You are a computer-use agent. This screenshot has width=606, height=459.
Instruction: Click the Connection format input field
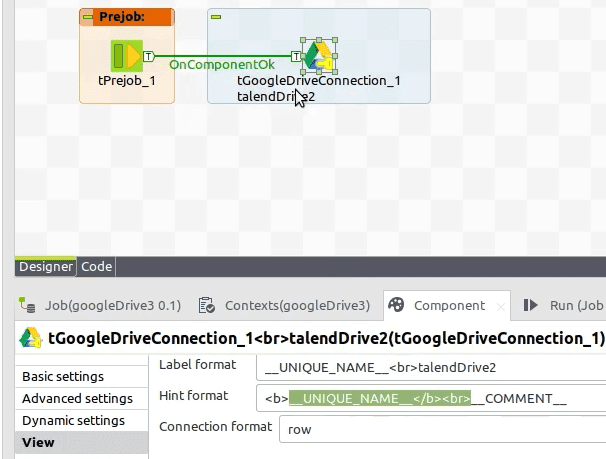(443, 429)
